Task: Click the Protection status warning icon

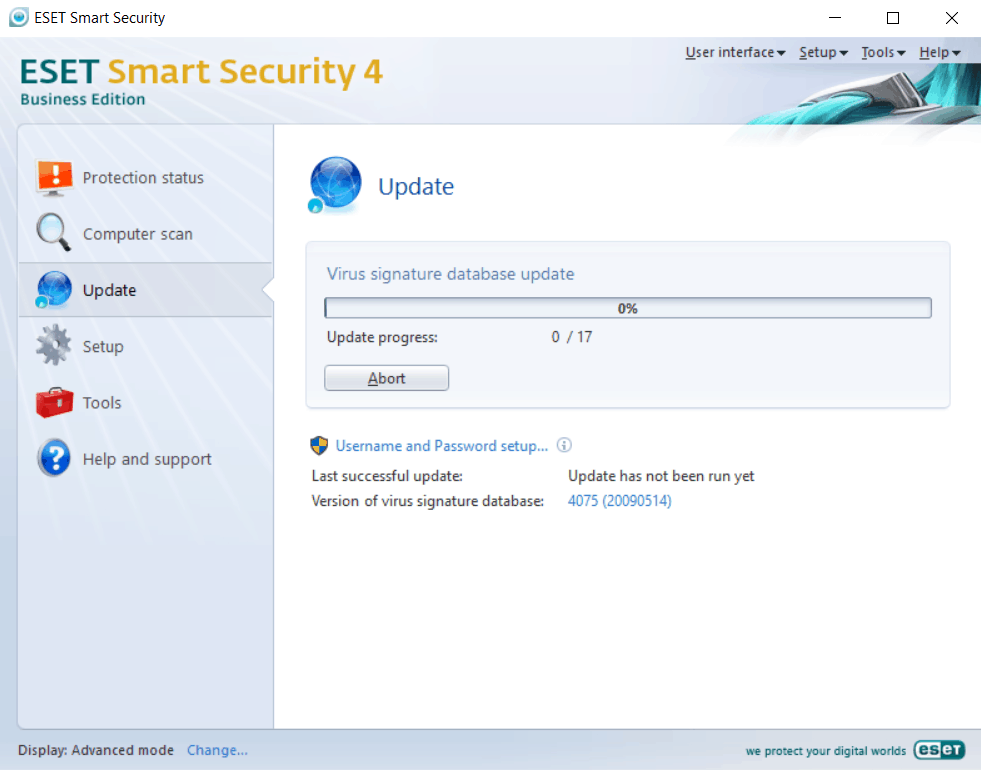Action: click(55, 177)
